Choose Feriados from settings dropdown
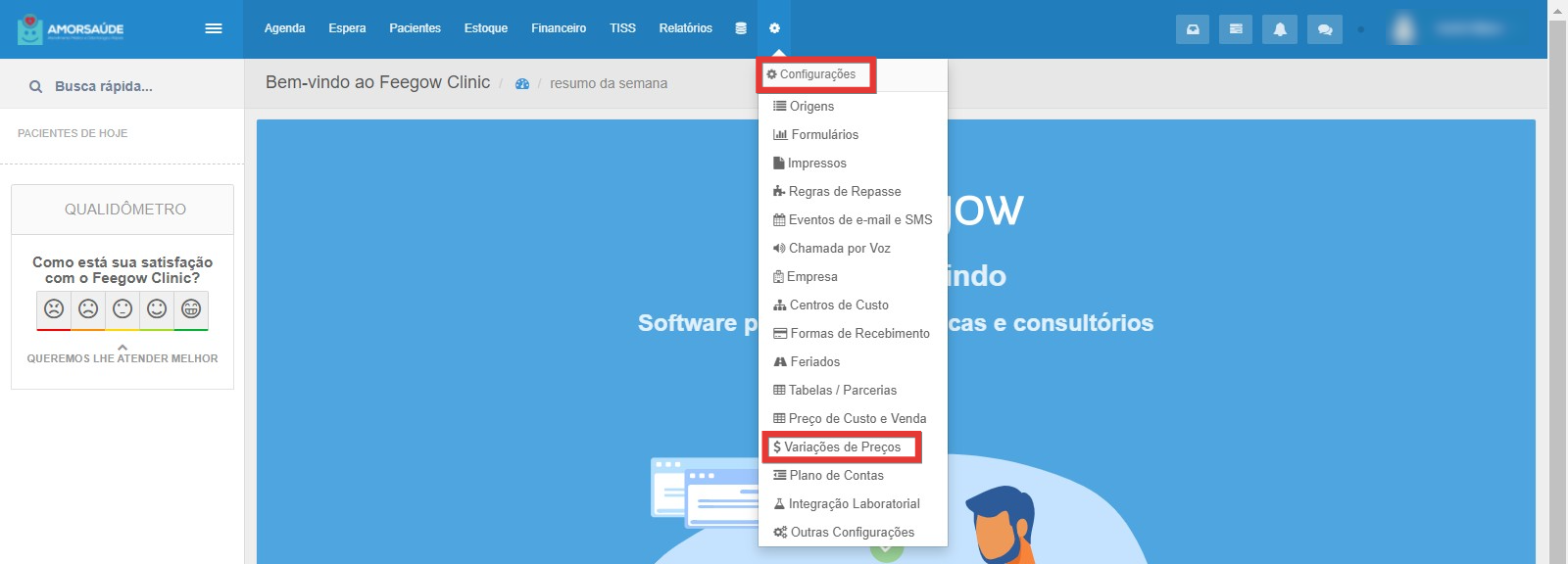This screenshot has width=1568, height=564. [x=853, y=361]
